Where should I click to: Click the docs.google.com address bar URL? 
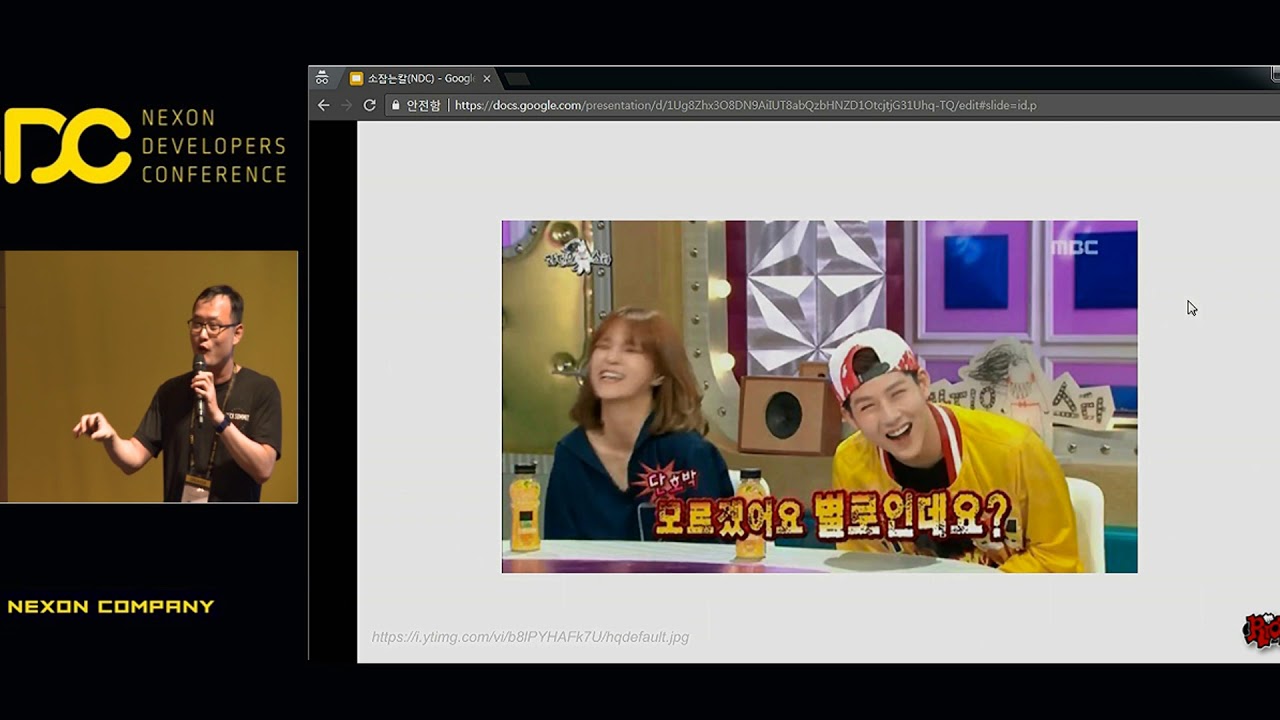click(x=745, y=105)
